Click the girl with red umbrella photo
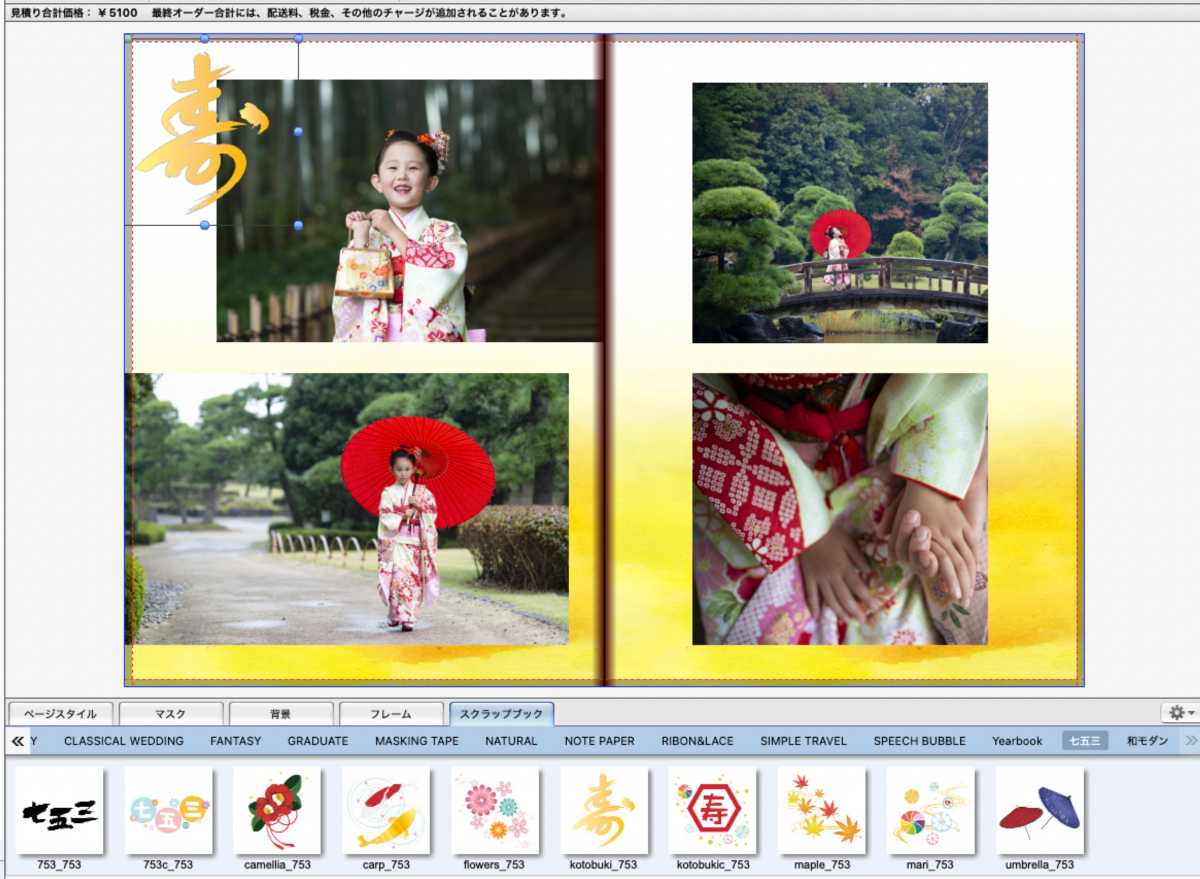Image resolution: width=1200 pixels, height=879 pixels. (x=347, y=509)
